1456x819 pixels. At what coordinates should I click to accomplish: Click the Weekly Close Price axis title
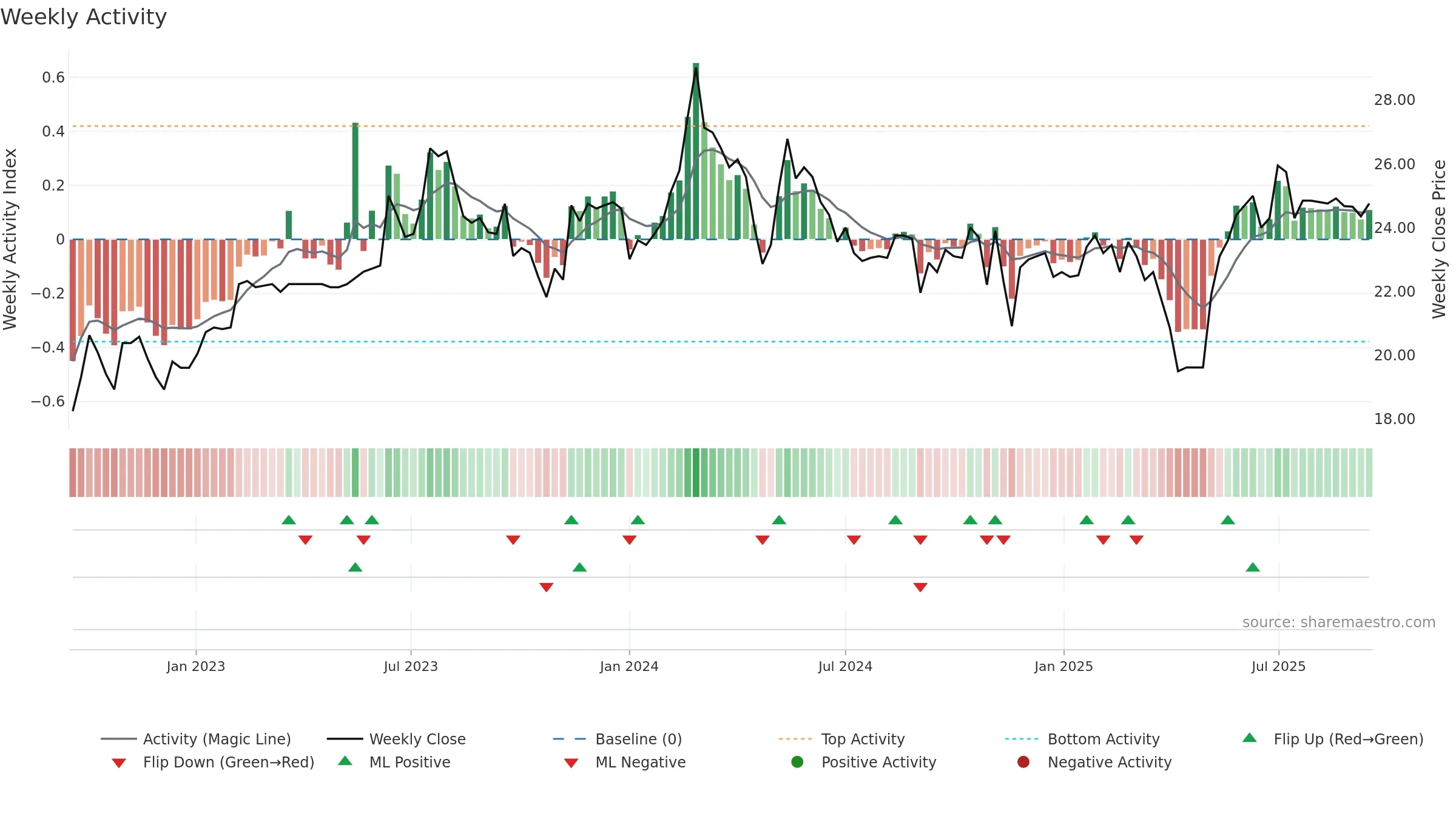[1439, 239]
